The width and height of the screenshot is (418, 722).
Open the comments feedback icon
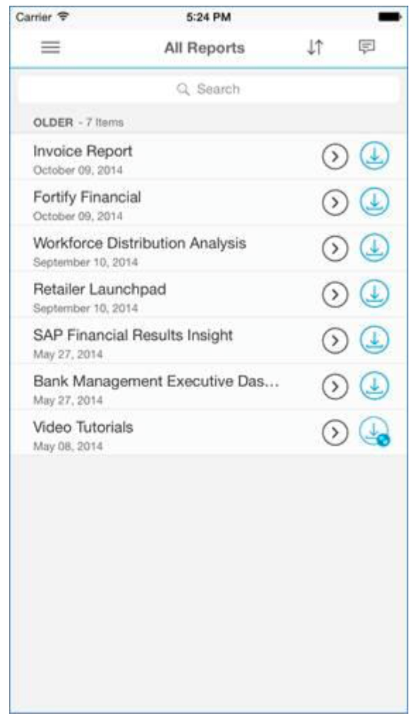367,47
